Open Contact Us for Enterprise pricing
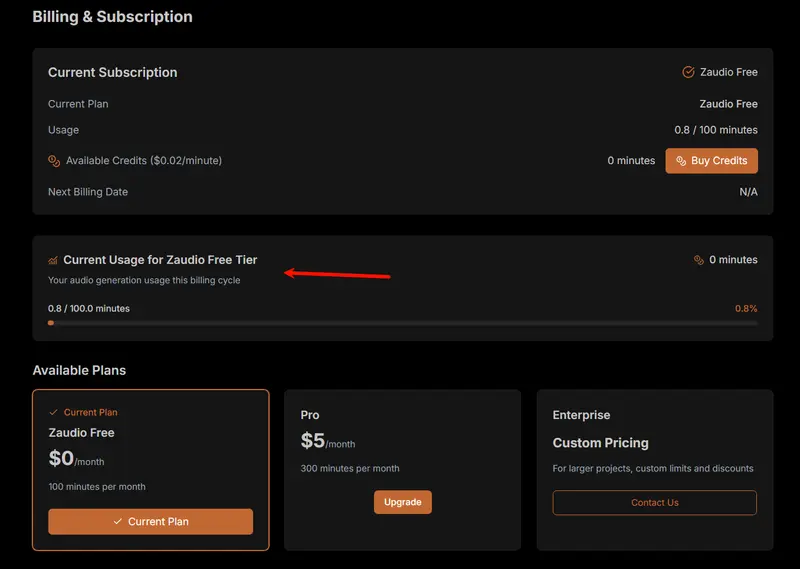800x569 pixels. click(x=654, y=503)
